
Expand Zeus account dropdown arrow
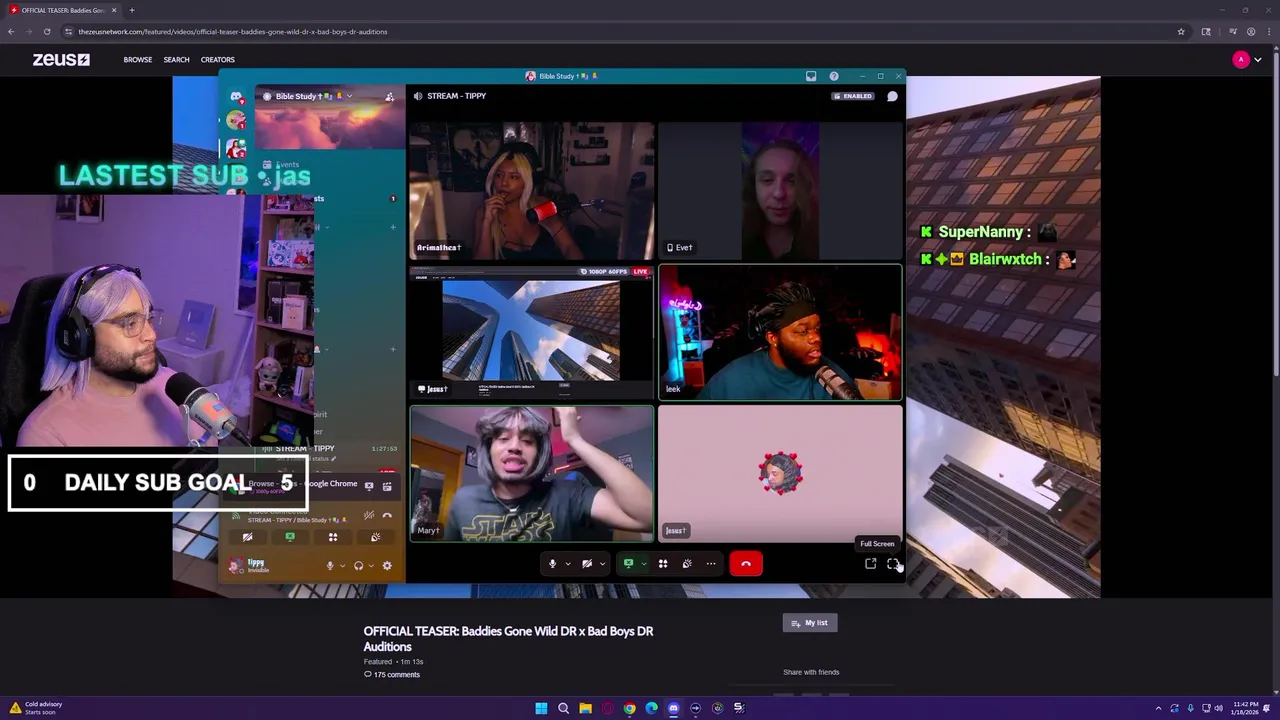click(1258, 60)
